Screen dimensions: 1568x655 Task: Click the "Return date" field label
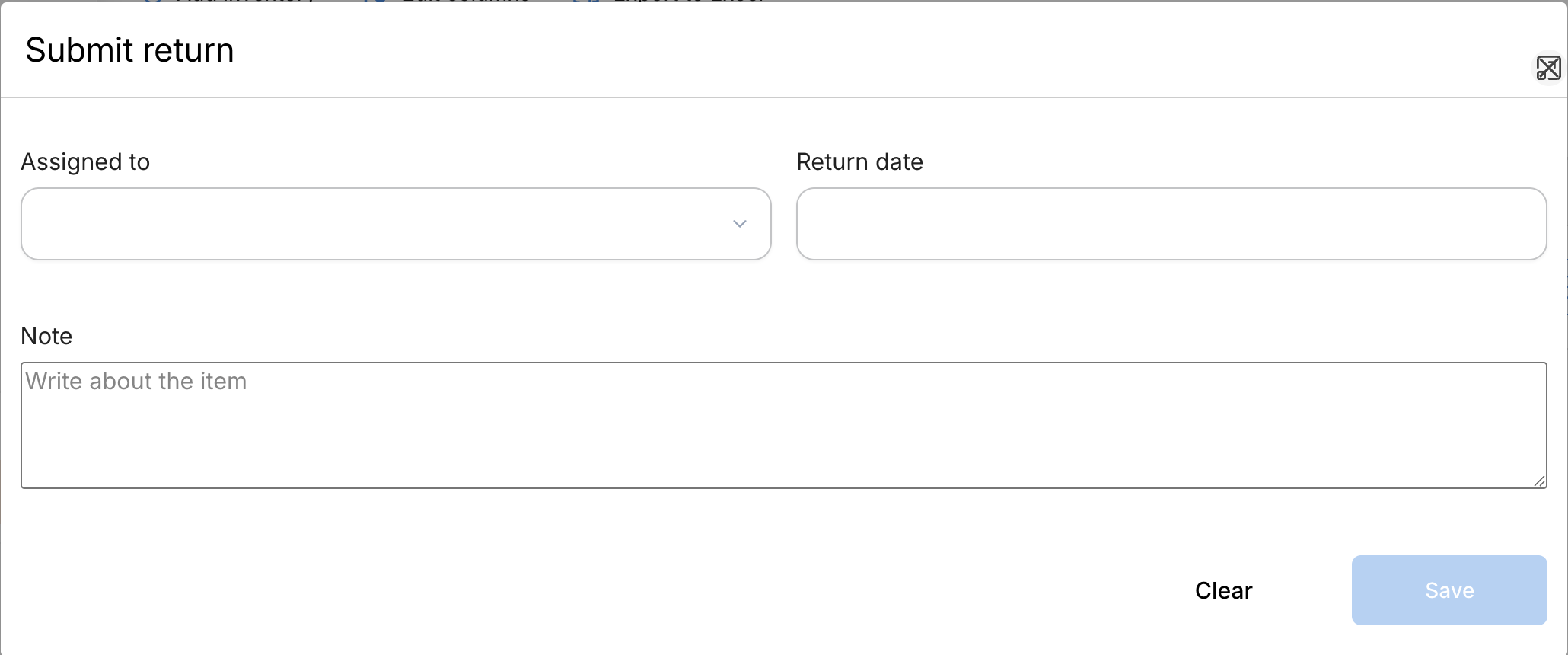pos(859,162)
